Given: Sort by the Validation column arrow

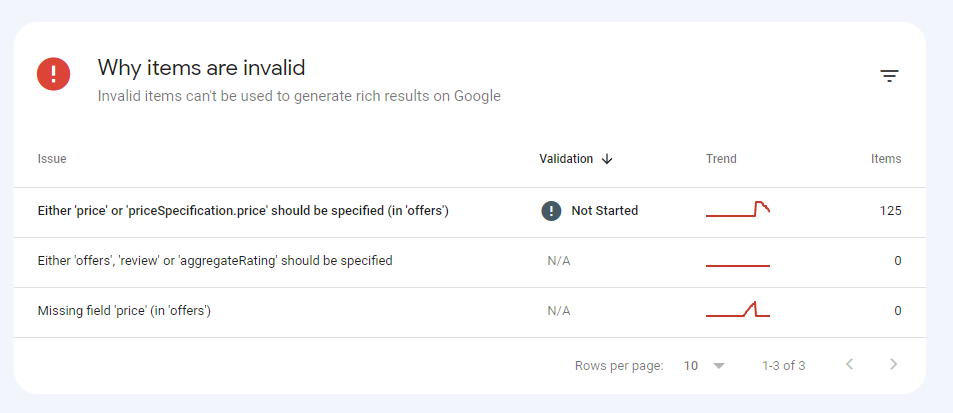Looking at the screenshot, I should [607, 159].
